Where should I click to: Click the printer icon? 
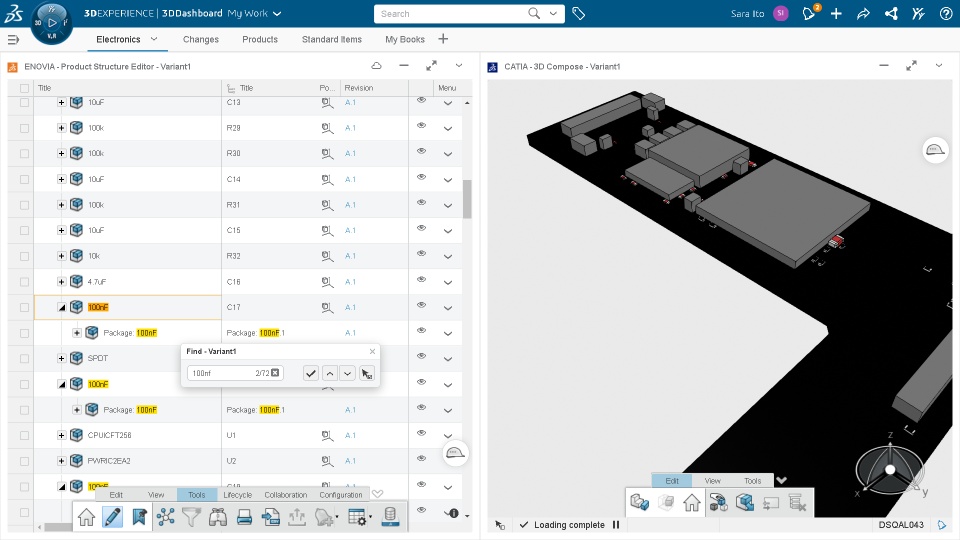click(x=244, y=517)
